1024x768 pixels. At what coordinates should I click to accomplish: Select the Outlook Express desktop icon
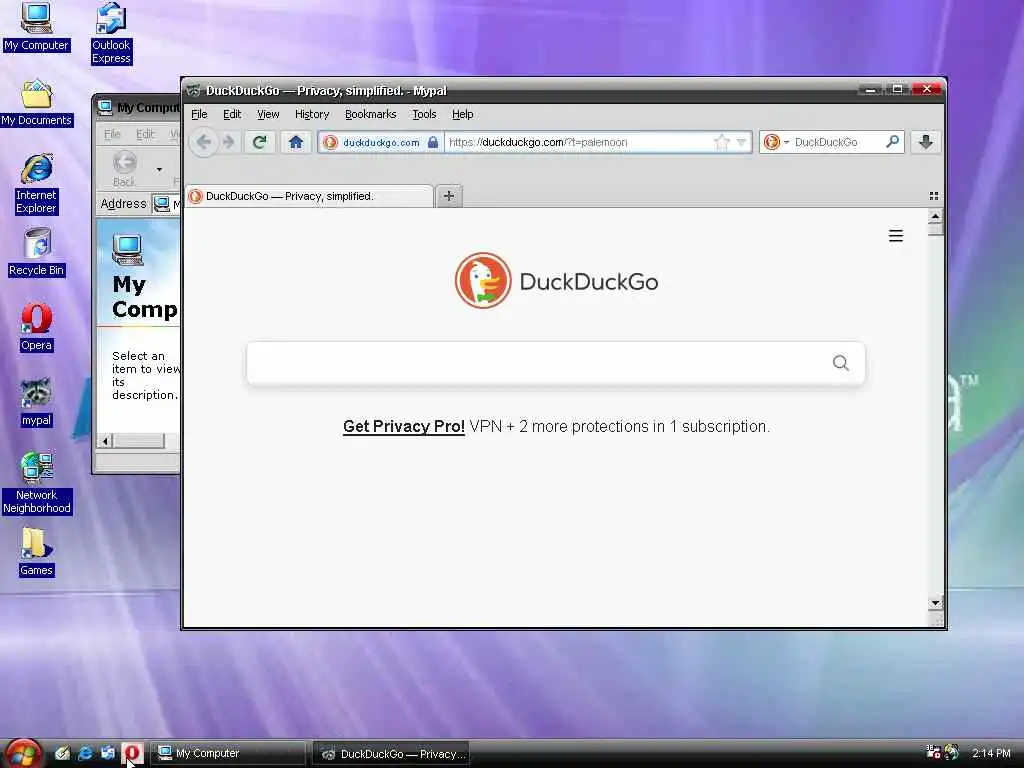111,33
